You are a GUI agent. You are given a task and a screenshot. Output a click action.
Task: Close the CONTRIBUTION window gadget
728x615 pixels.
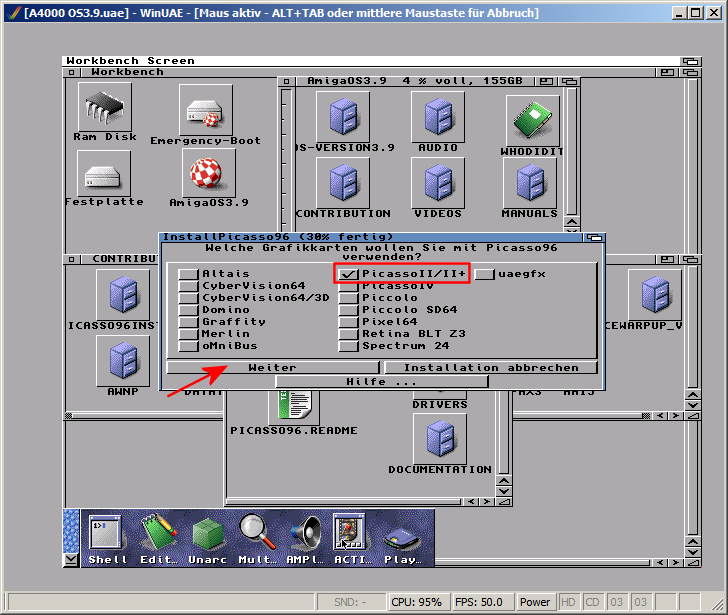pos(71,259)
